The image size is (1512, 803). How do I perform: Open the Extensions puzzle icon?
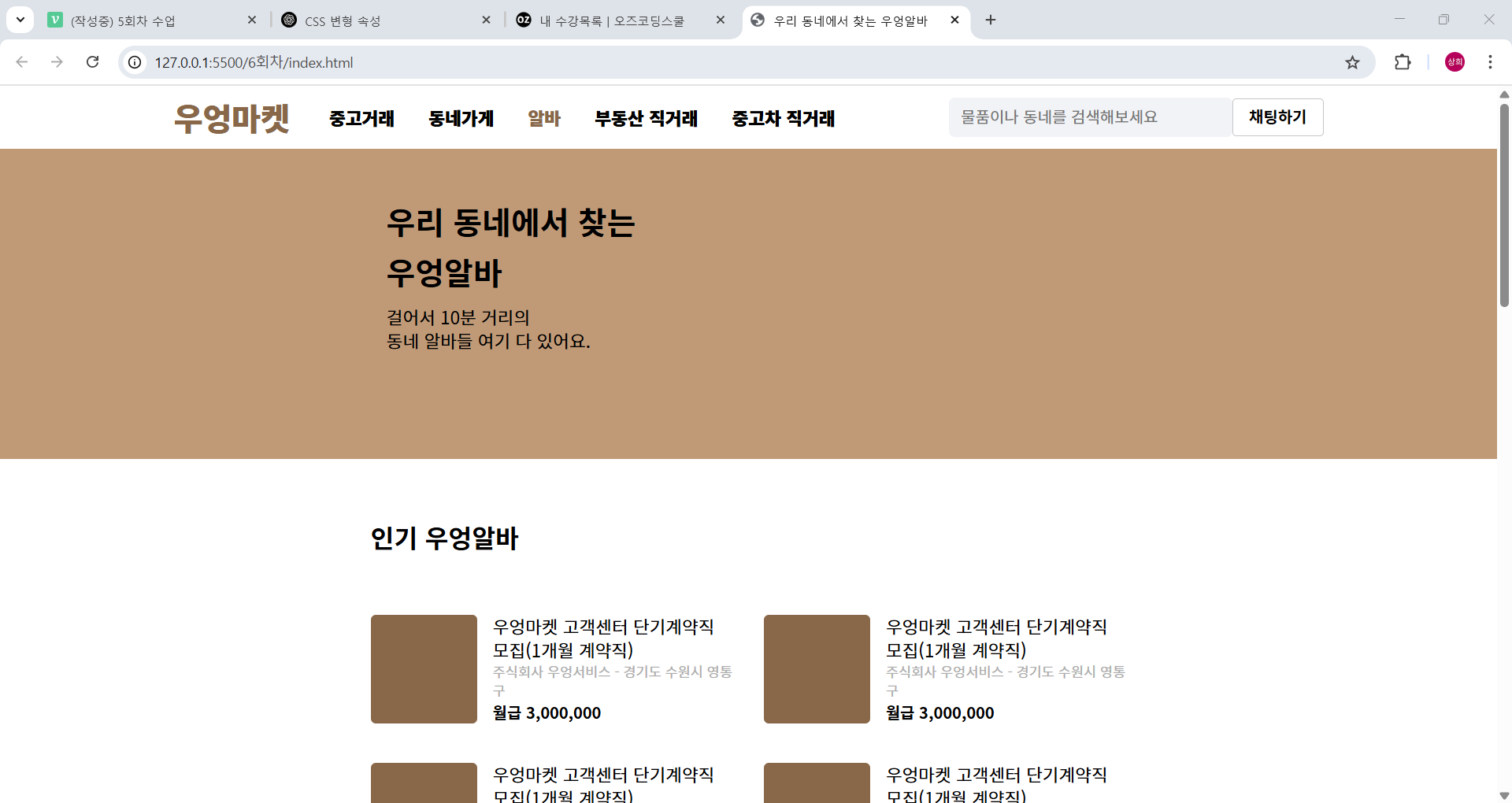tap(1403, 62)
